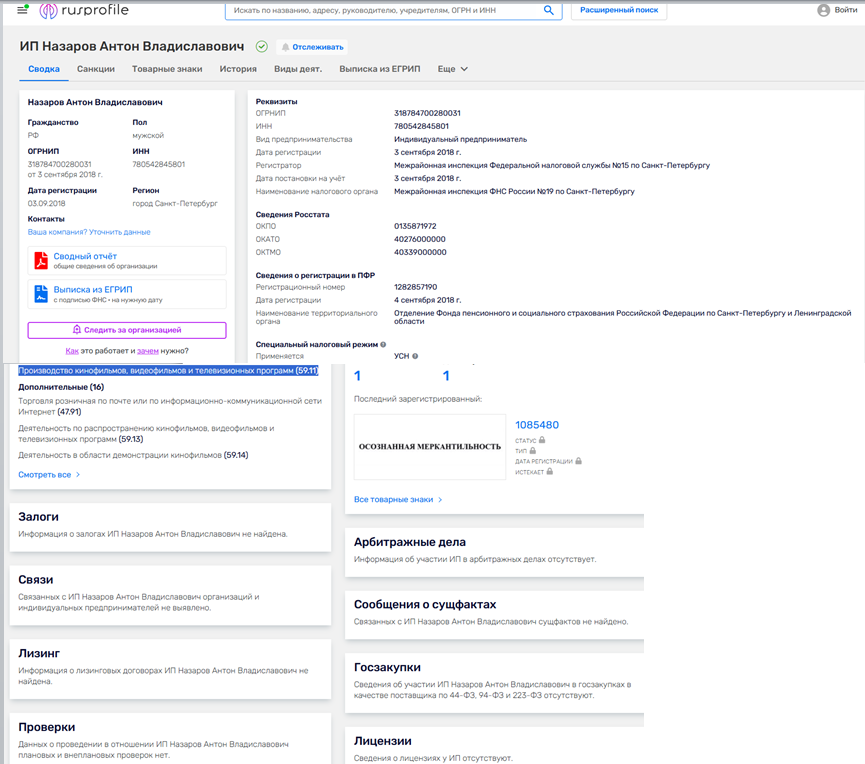Open Все товарные знаки list
This screenshot has width=865, height=764.
pyautogui.click(x=398, y=499)
